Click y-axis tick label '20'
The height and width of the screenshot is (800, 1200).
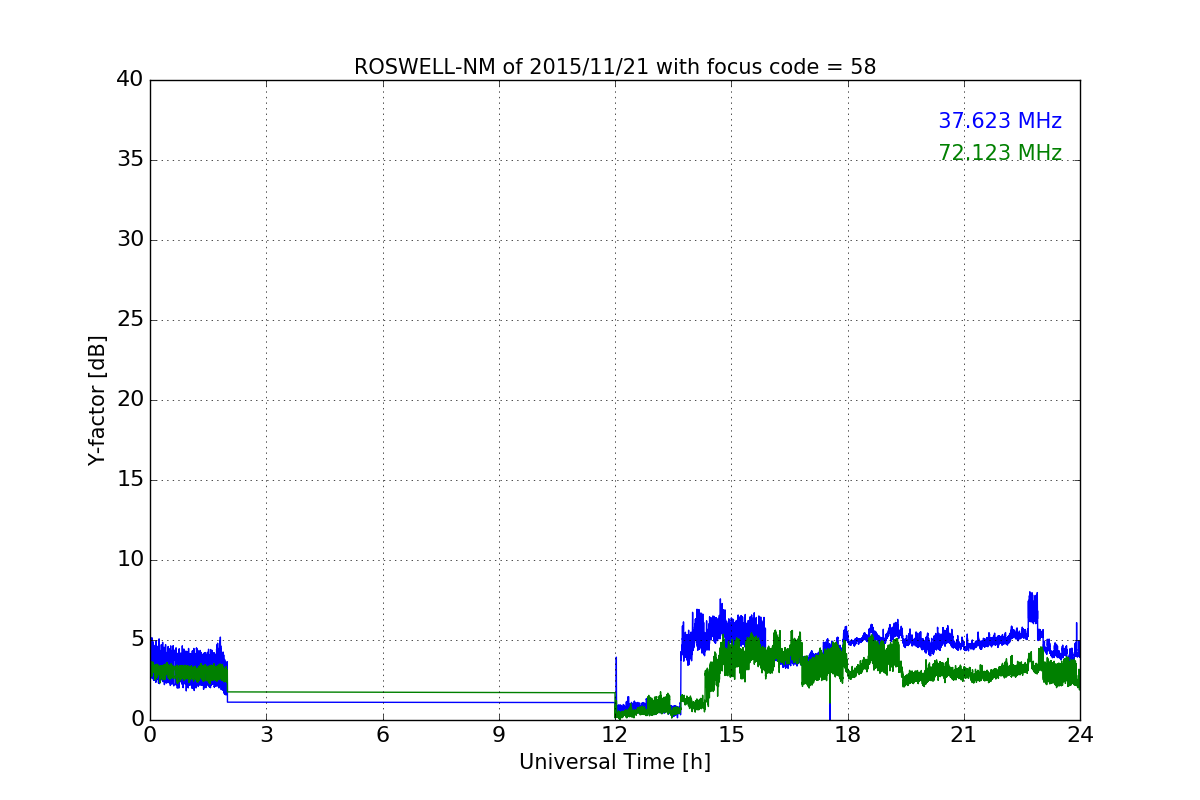pyautogui.click(x=130, y=400)
